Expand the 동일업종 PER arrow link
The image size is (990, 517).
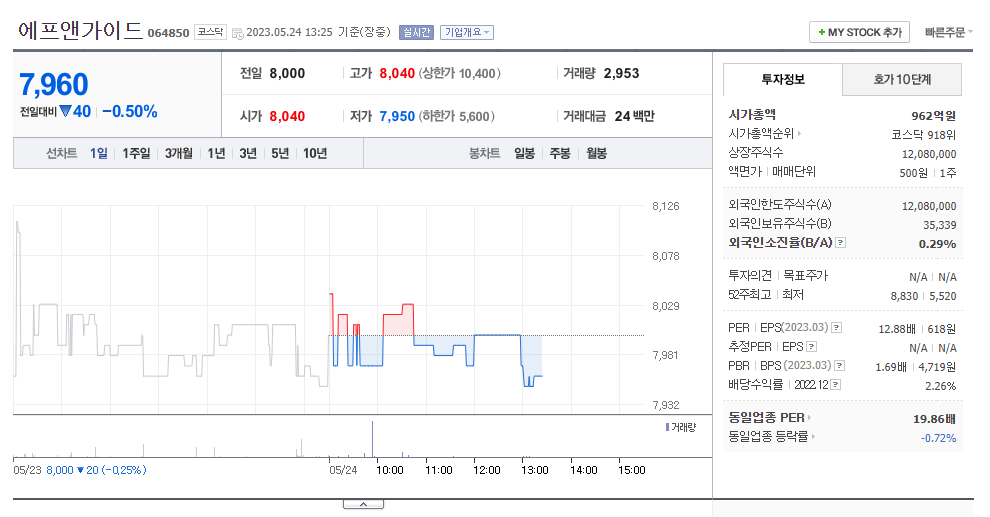[809, 418]
